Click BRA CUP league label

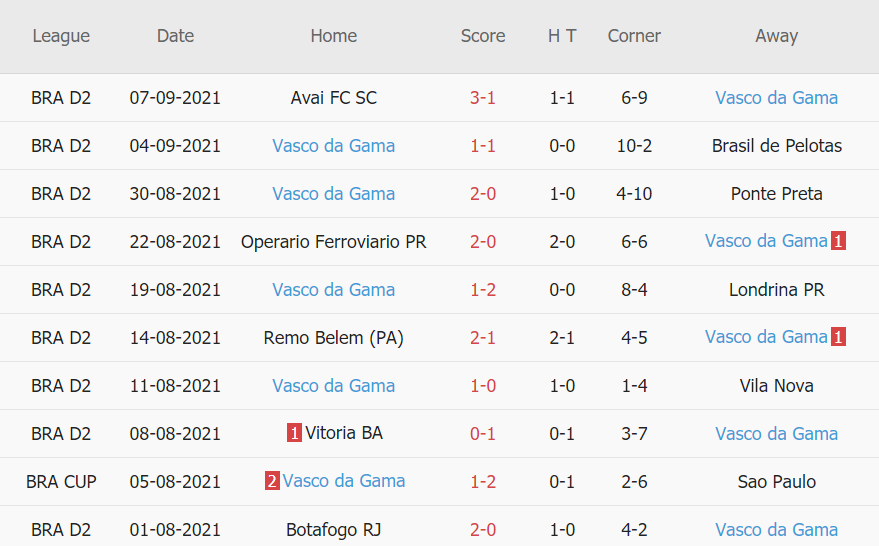tap(61, 481)
